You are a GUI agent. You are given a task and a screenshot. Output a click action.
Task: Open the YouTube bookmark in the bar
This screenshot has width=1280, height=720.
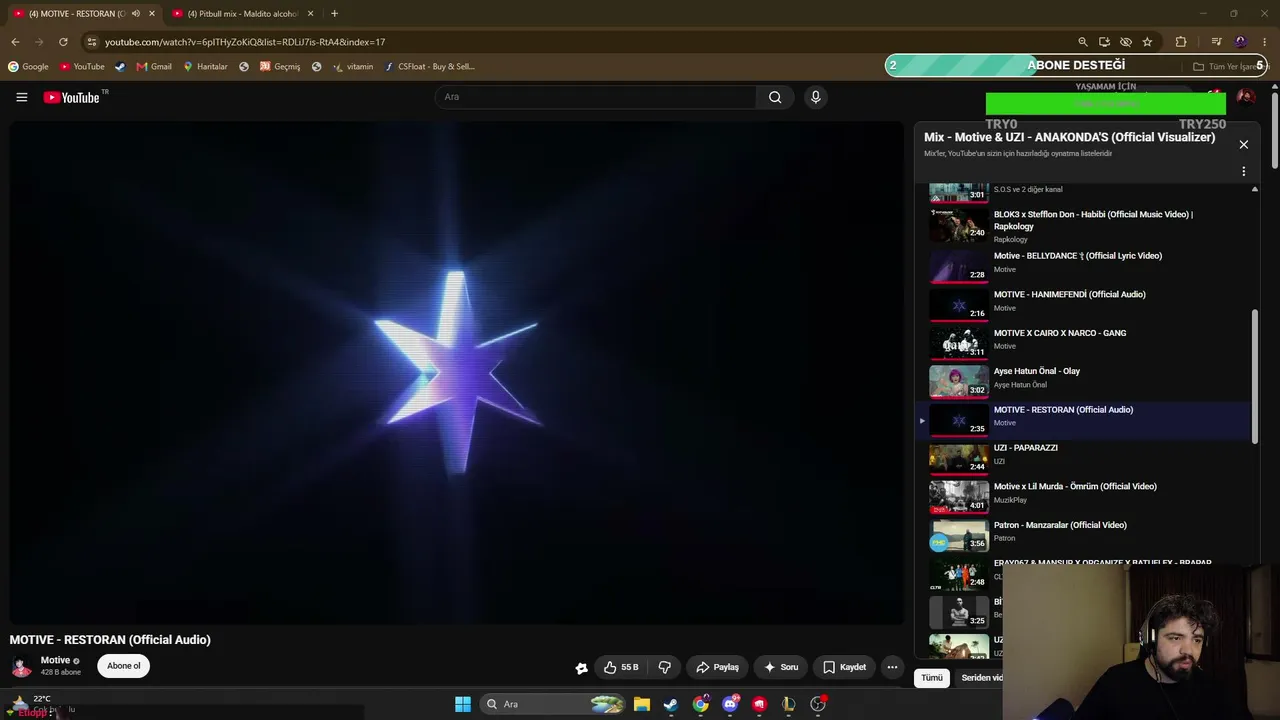click(x=82, y=67)
